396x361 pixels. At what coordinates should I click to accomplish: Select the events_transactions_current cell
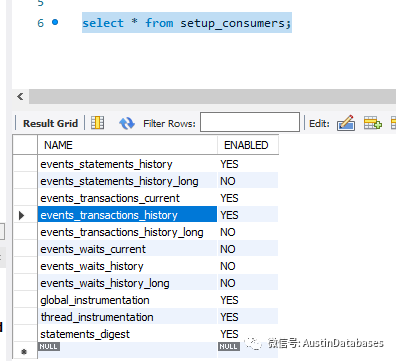(x=127, y=198)
